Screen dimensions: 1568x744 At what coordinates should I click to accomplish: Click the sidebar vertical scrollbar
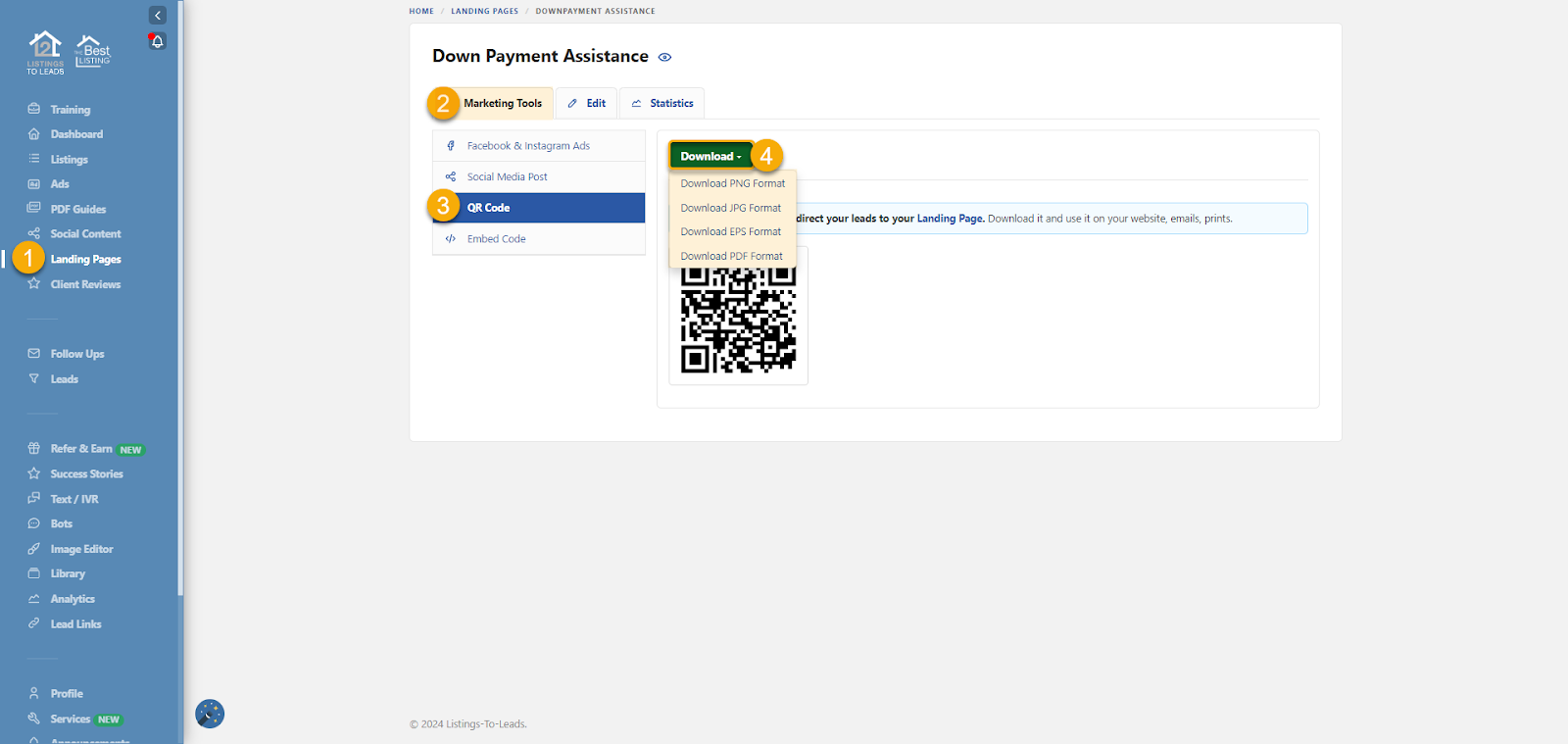(x=180, y=297)
